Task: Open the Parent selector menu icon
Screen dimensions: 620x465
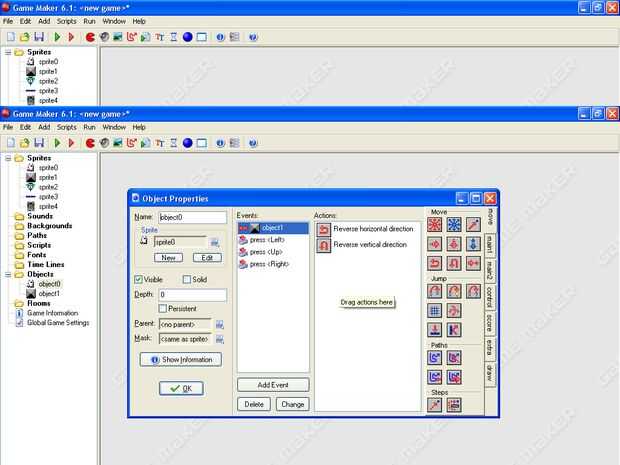Action: 220,325
